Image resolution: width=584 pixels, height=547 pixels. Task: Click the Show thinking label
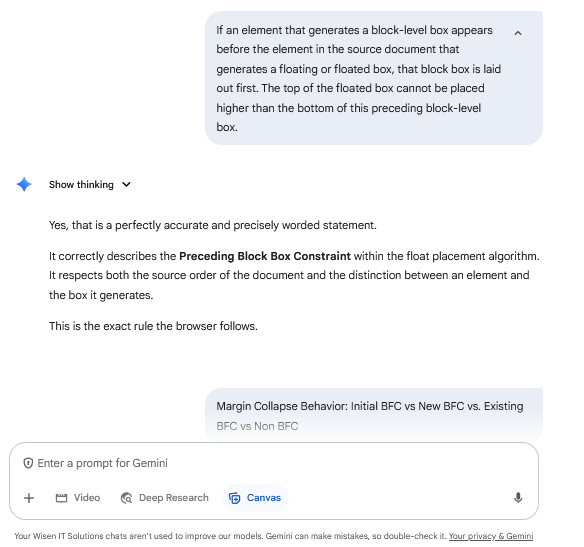[x=81, y=184]
